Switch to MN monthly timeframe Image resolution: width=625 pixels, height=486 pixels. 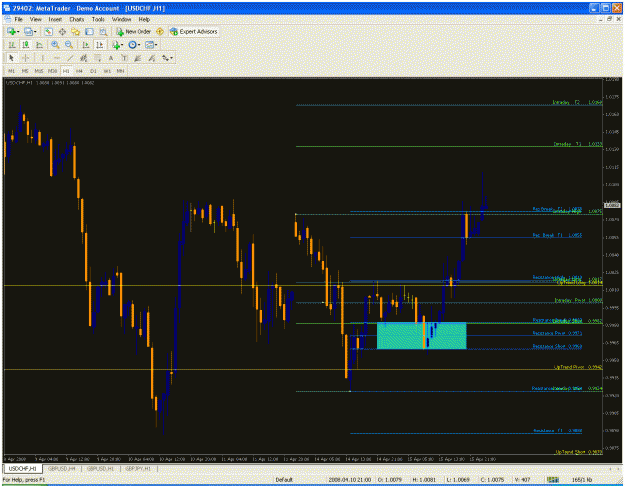(x=120, y=71)
